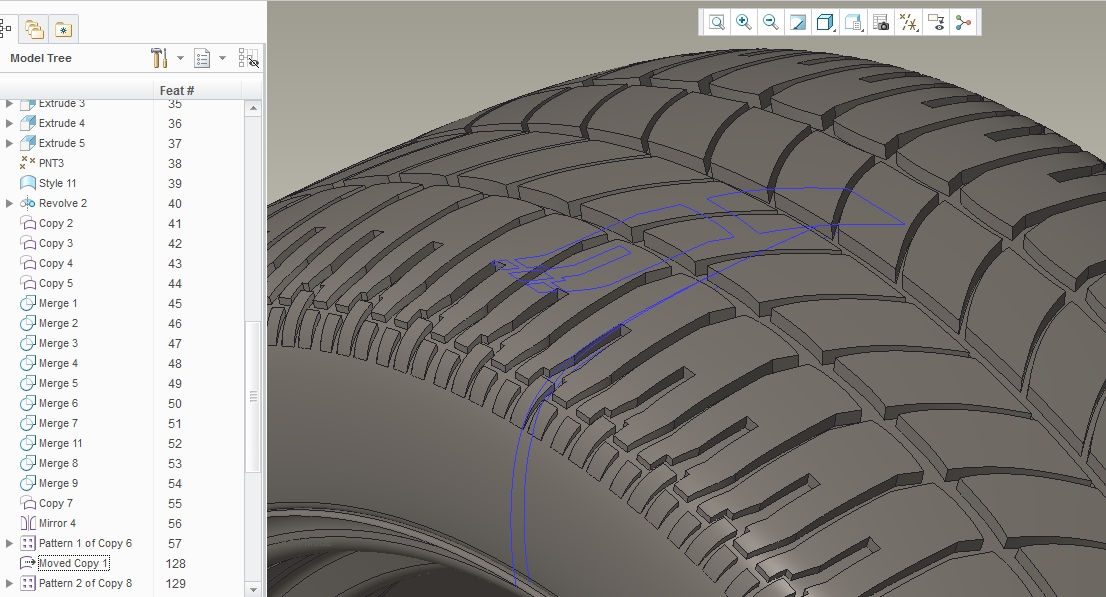Open the Display Style cube icon
Screen dimensions: 1106x597
(x=825, y=23)
